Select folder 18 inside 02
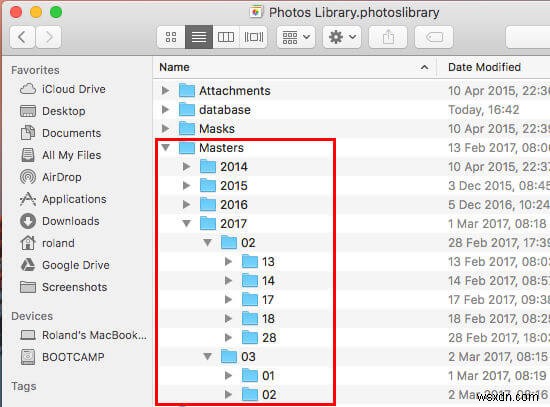The height and width of the screenshot is (407, 550). pos(258,318)
